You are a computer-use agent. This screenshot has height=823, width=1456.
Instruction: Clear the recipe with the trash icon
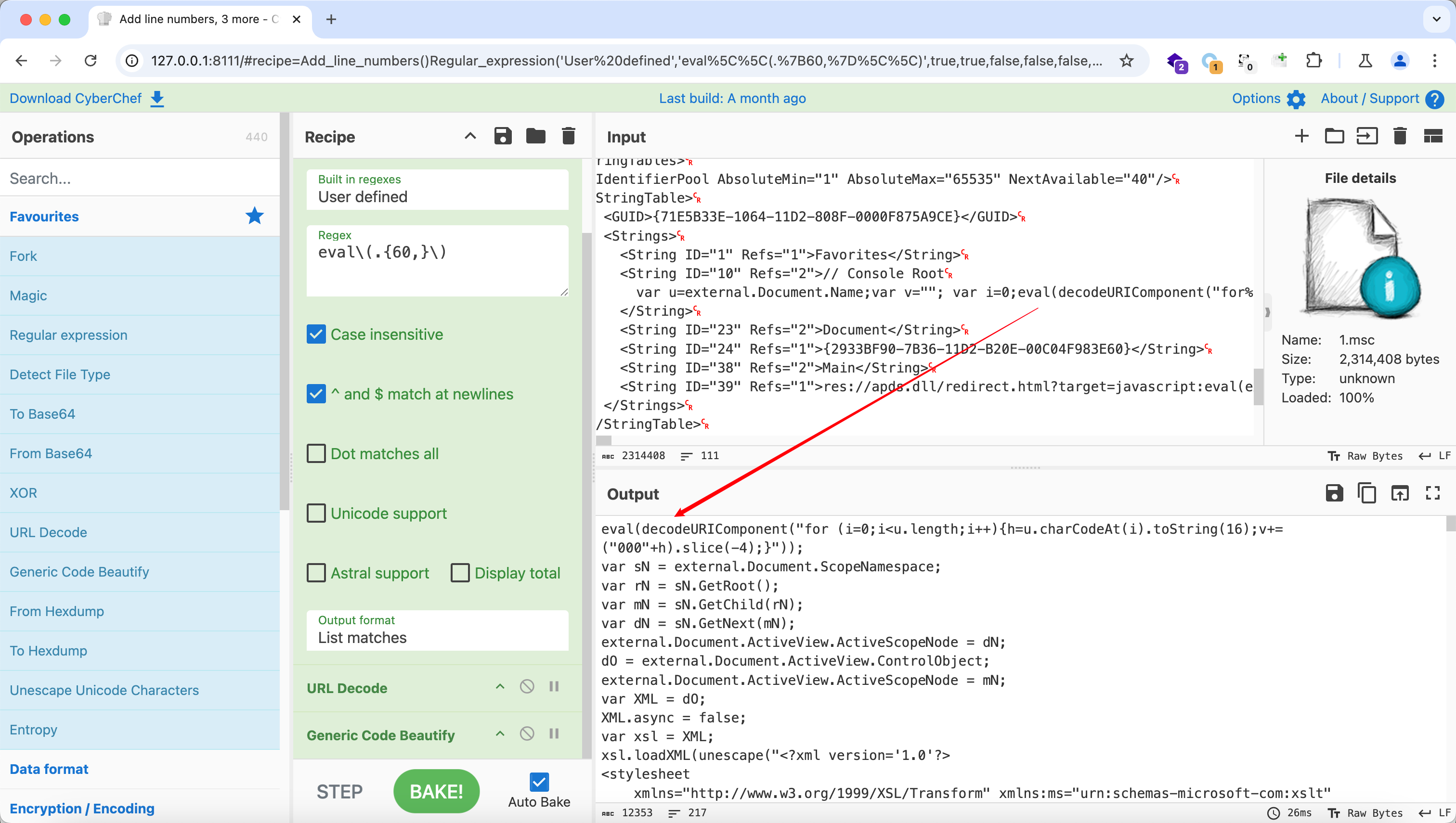point(568,136)
